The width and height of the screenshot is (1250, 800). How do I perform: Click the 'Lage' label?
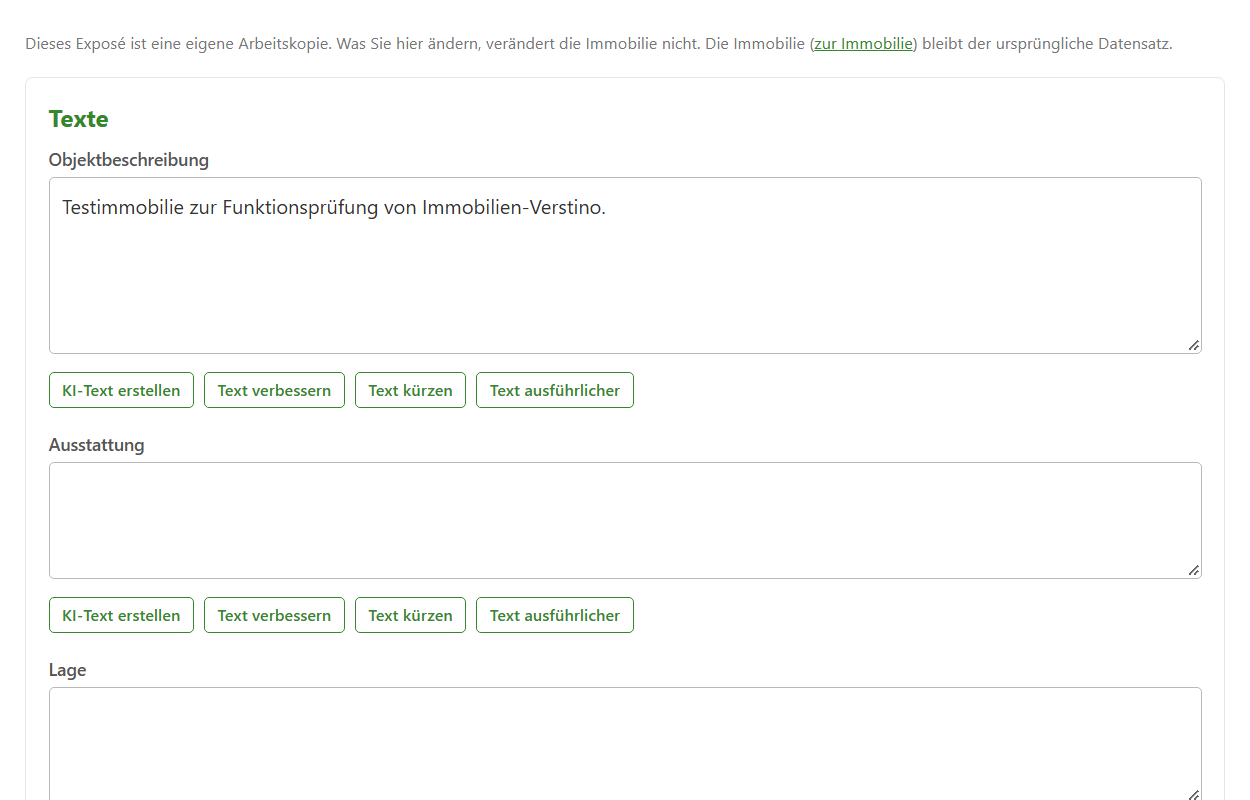(68, 670)
